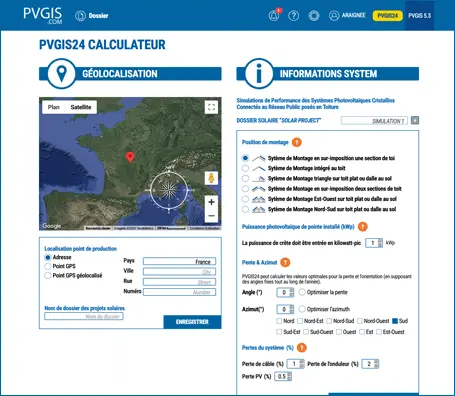Screen dimensions: 455x396
Task: Enable Optimiser la pente
Action: 302,292
